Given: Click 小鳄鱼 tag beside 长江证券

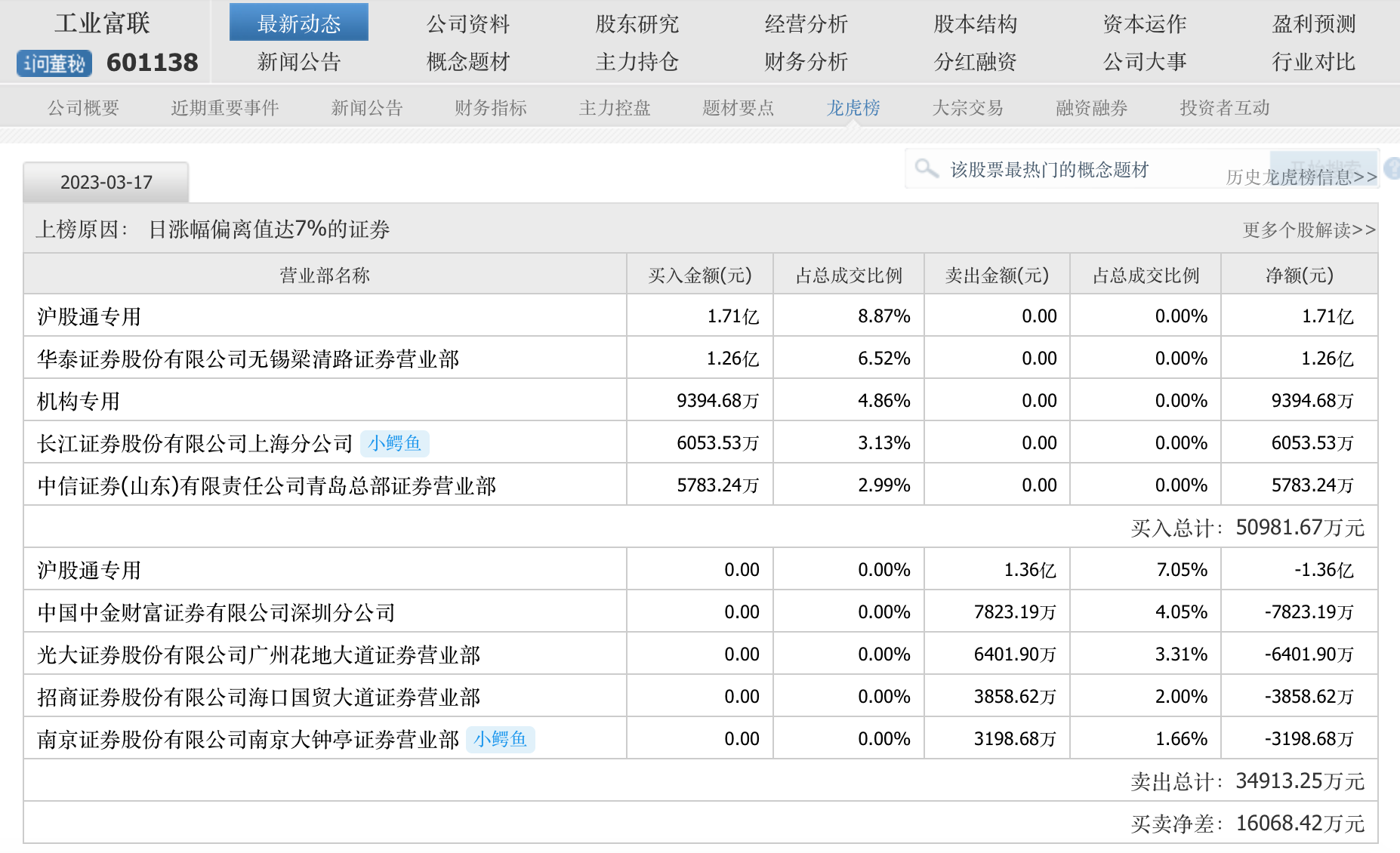Looking at the screenshot, I should tap(394, 443).
